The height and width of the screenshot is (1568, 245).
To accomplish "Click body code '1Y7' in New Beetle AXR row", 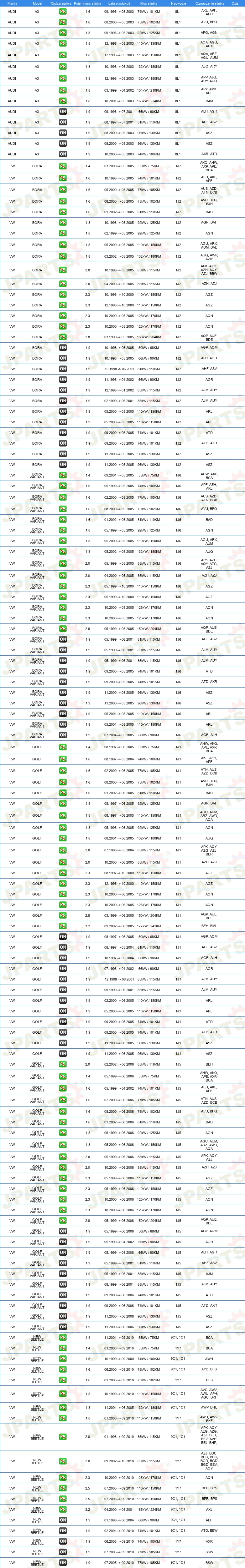I will (178, 1541).
